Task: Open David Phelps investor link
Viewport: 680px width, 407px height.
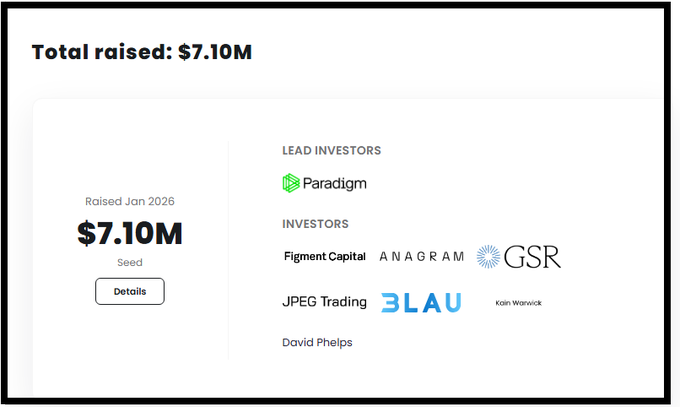Action: click(x=318, y=342)
